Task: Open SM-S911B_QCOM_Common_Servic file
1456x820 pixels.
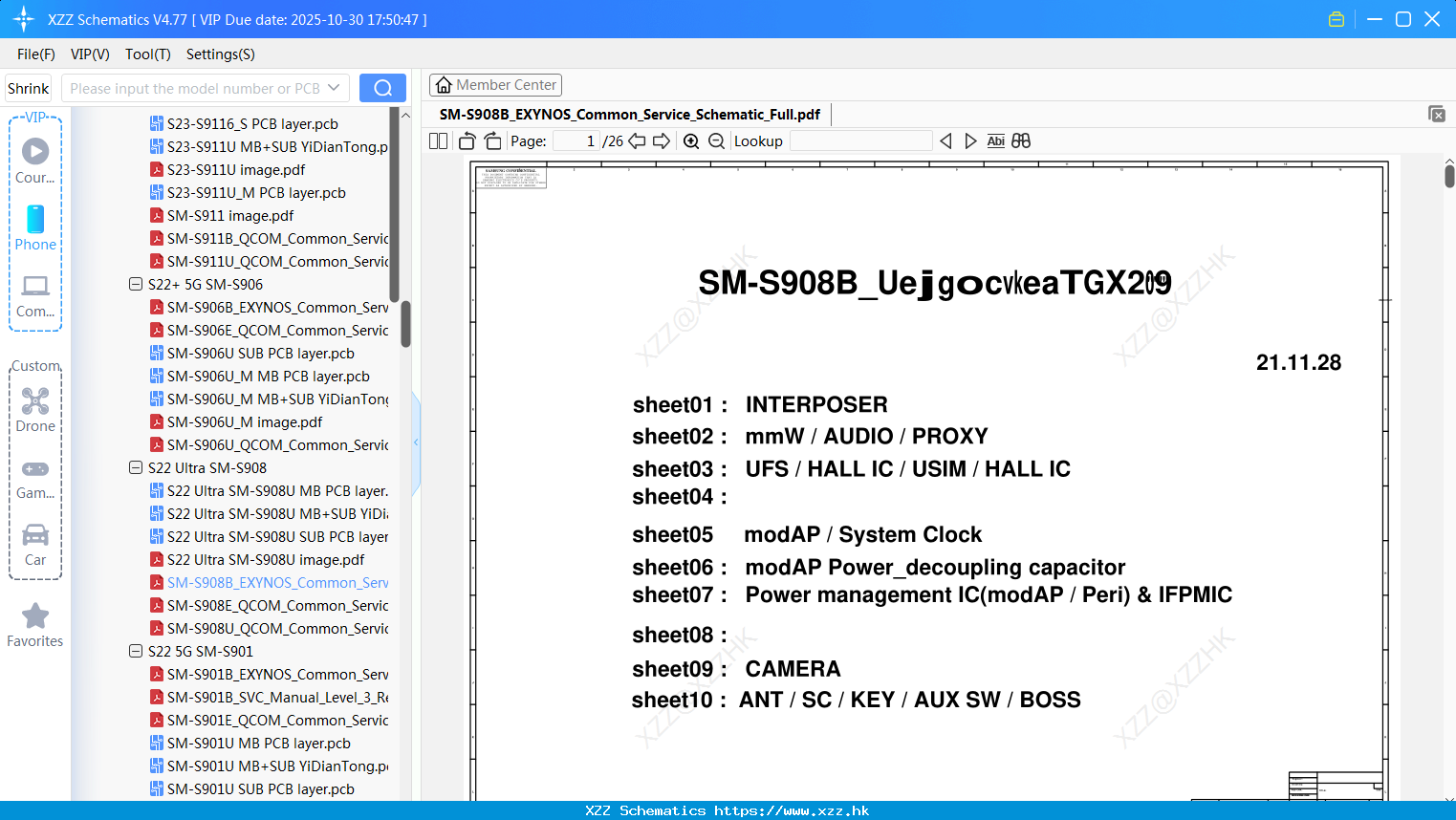Action: tap(269, 238)
